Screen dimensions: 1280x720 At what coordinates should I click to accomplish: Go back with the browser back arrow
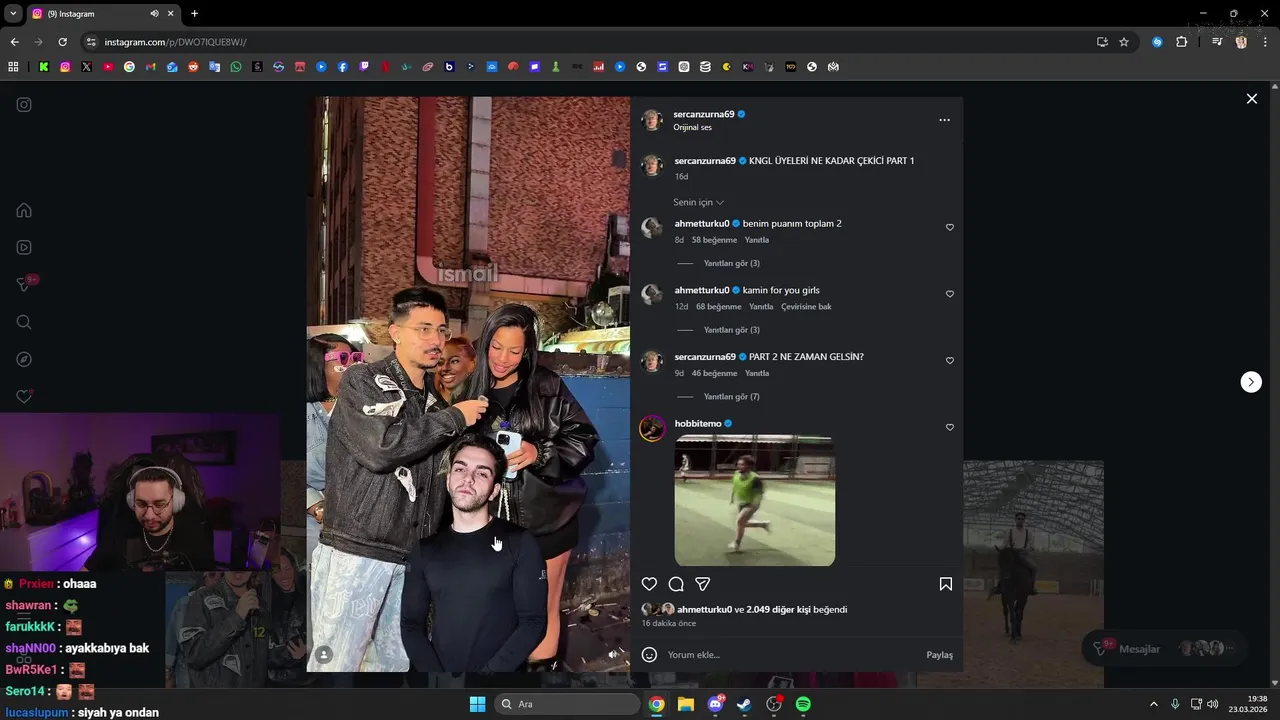(14, 42)
